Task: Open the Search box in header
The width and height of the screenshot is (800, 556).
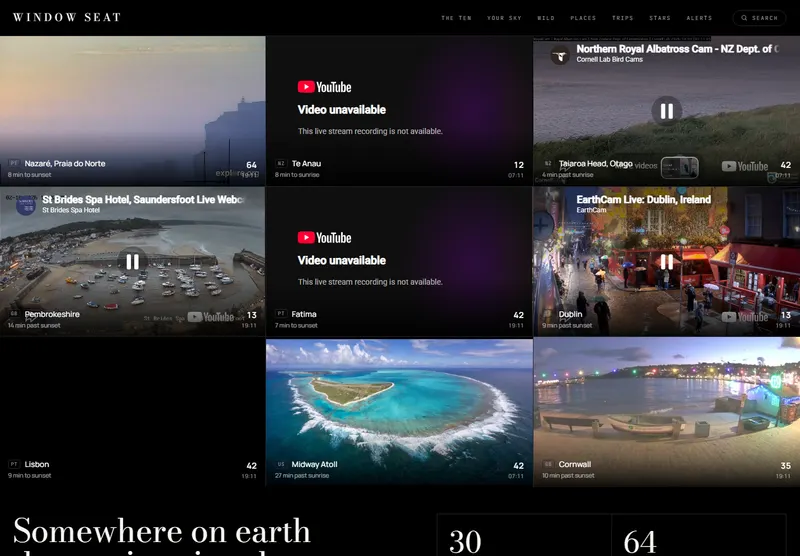Action: tap(759, 18)
